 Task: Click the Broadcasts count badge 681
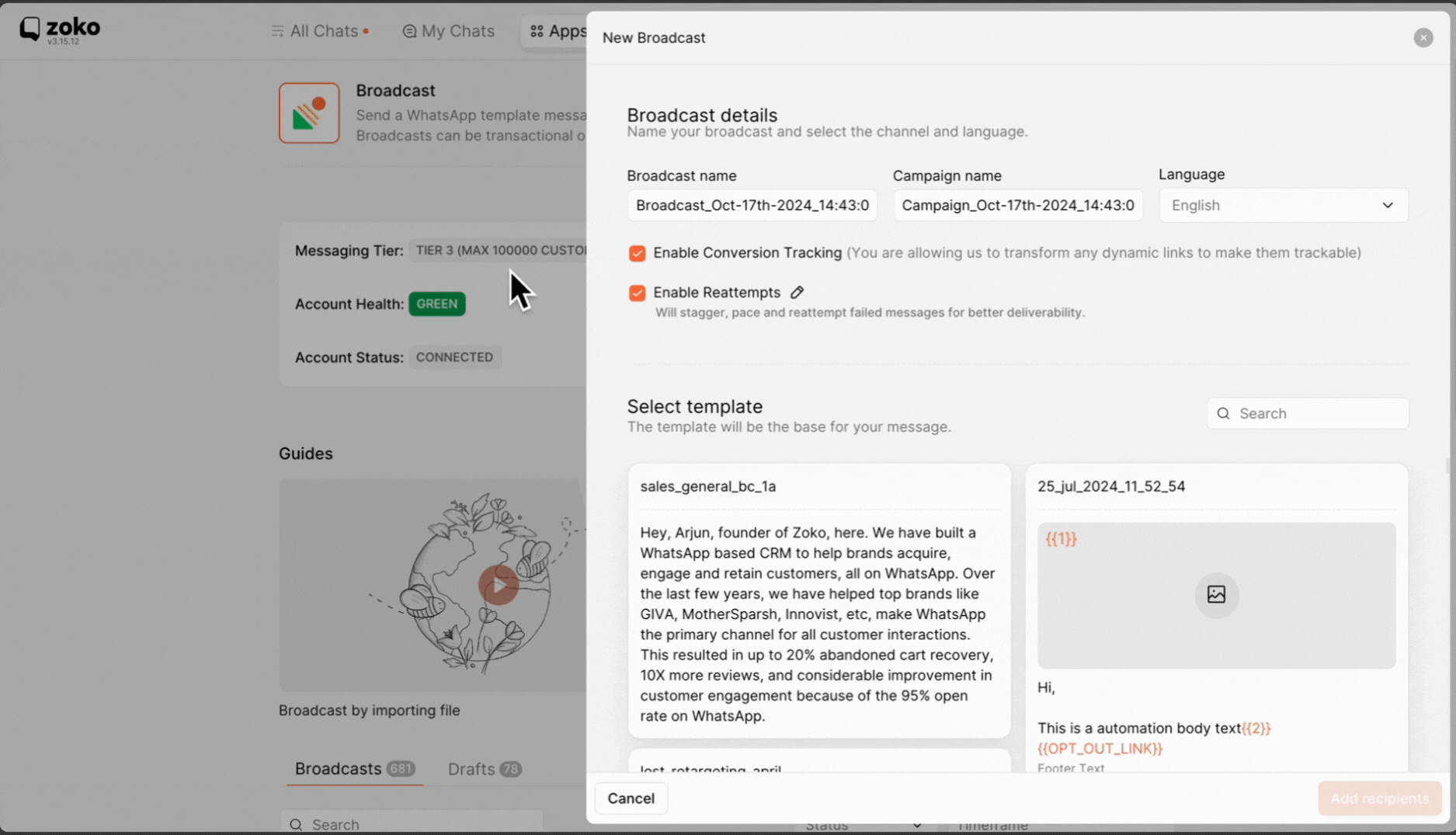click(401, 769)
